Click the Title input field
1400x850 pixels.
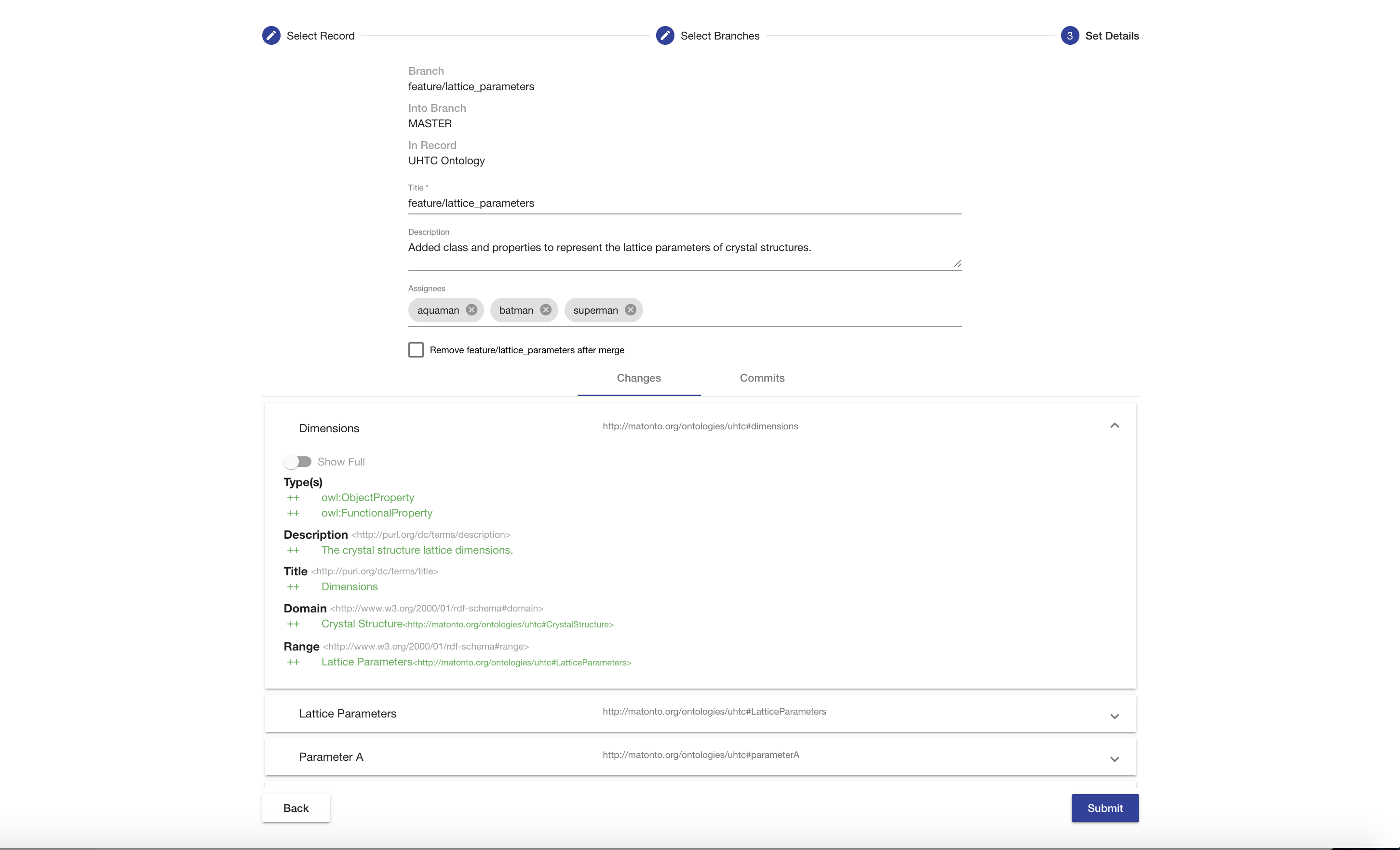point(684,203)
